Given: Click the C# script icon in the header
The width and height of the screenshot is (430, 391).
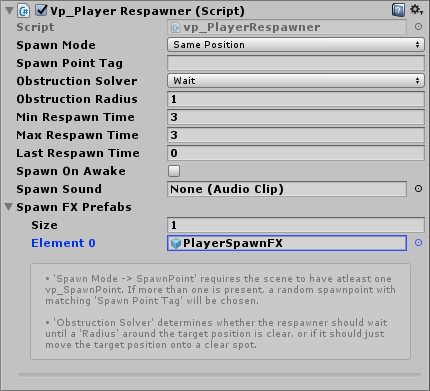Looking at the screenshot, I should click(24, 11).
